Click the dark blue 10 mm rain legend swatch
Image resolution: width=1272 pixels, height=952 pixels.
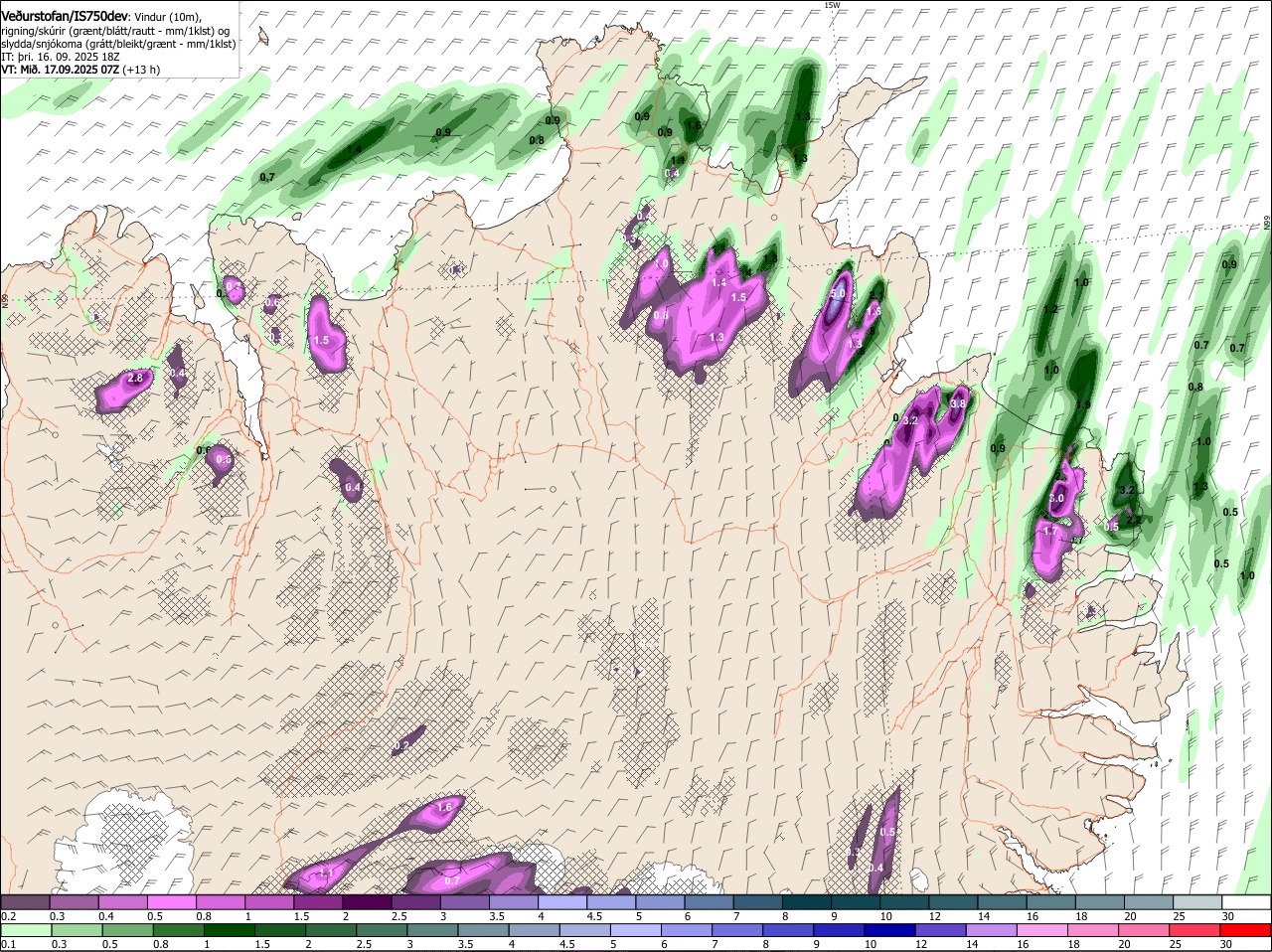pyautogui.click(x=888, y=930)
